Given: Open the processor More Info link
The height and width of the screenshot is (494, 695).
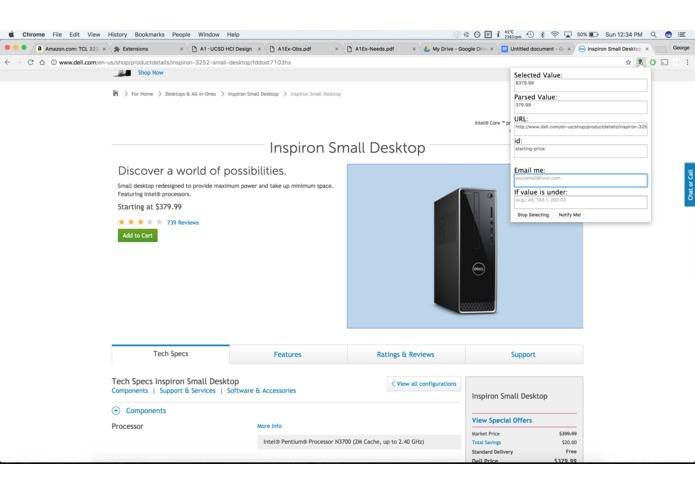Looking at the screenshot, I should 269,426.
